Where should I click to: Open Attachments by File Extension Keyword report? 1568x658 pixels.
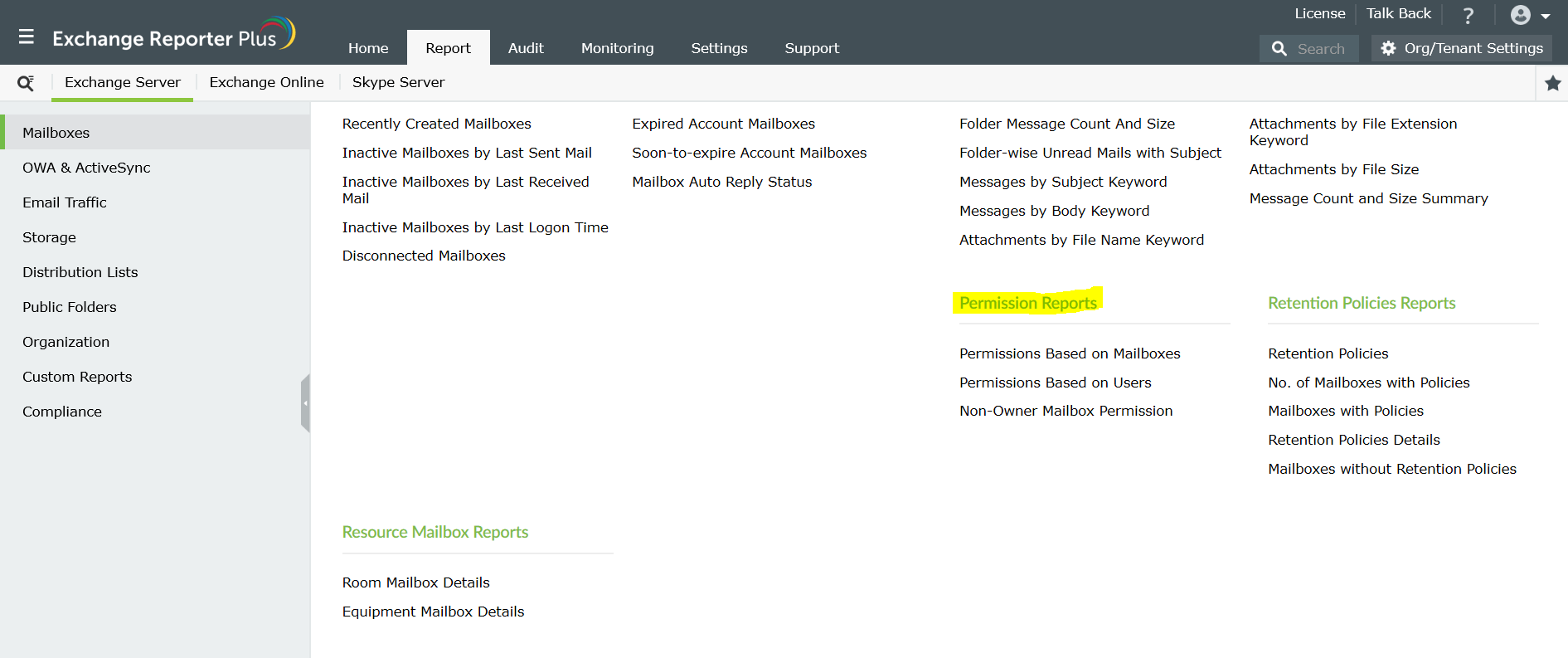pyautogui.click(x=1353, y=132)
